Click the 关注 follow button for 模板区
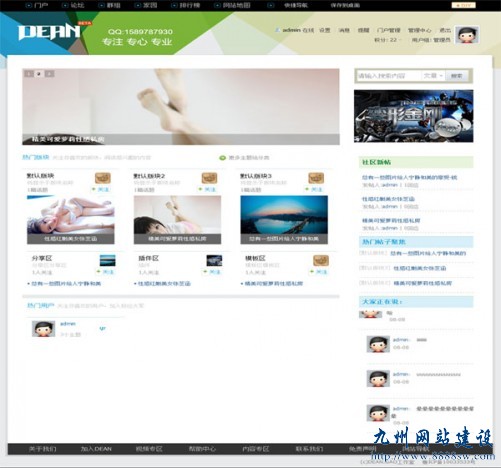 pyautogui.click(x=319, y=272)
